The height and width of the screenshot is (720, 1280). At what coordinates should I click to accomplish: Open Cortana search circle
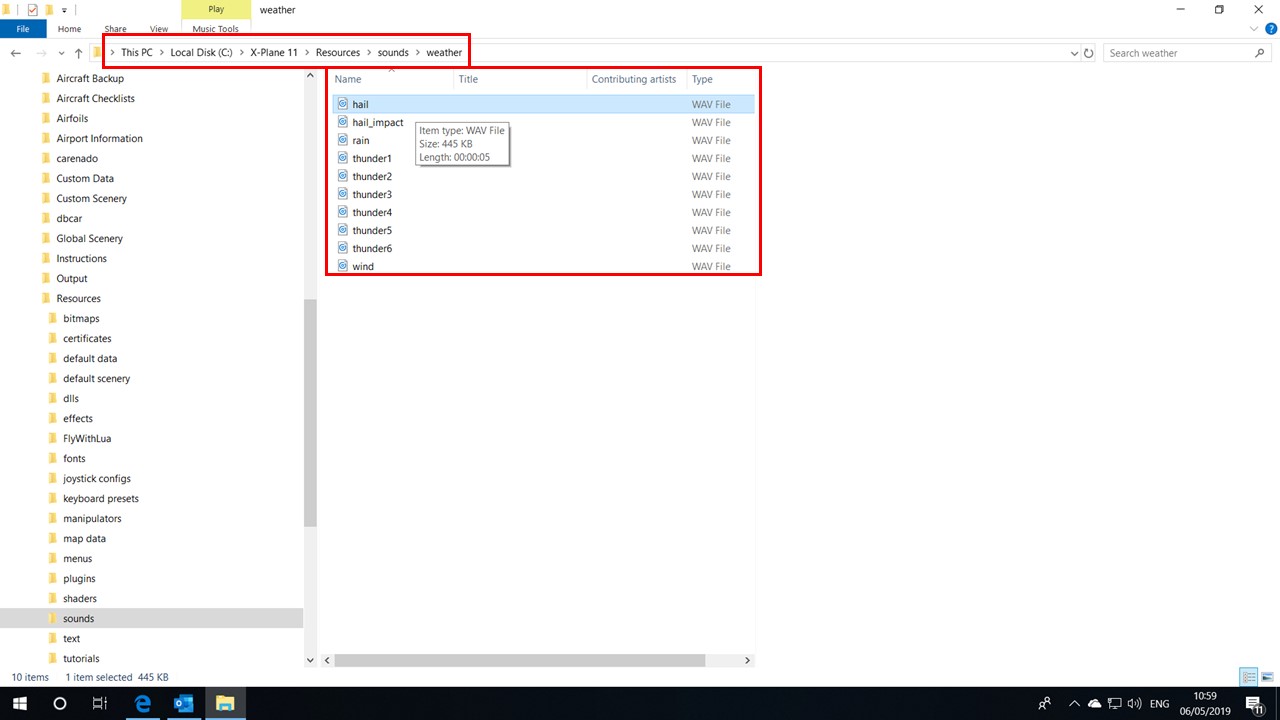point(60,704)
